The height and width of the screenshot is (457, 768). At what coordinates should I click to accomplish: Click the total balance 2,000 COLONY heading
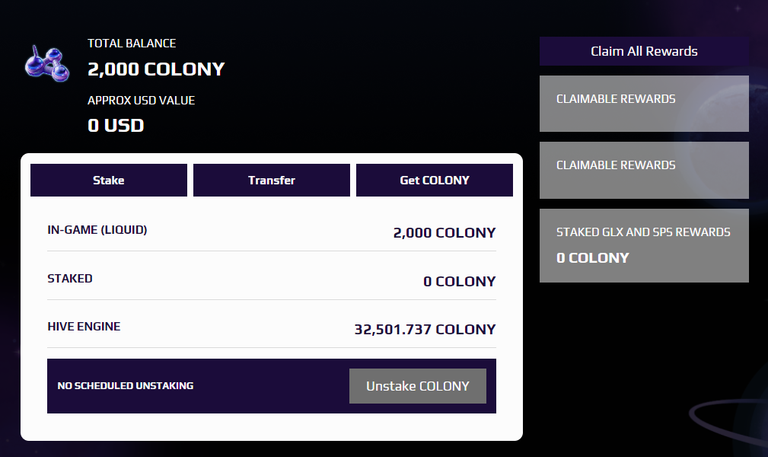pyautogui.click(x=156, y=69)
